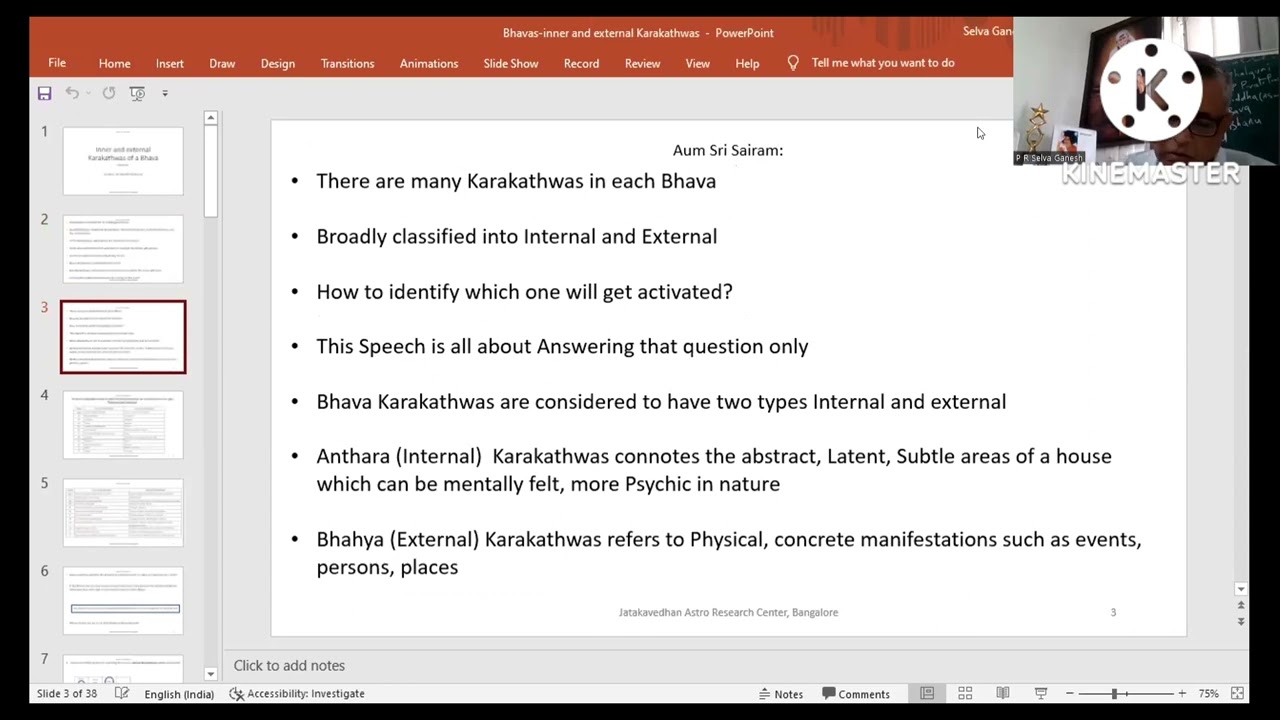
Task: Toggle the Comments pane button
Action: [856, 693]
